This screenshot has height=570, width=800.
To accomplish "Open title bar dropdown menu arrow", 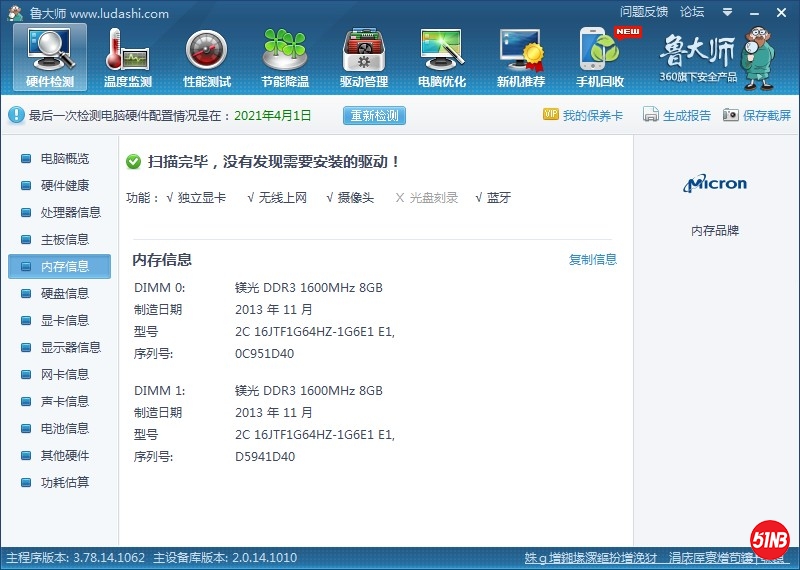I will (726, 12).
